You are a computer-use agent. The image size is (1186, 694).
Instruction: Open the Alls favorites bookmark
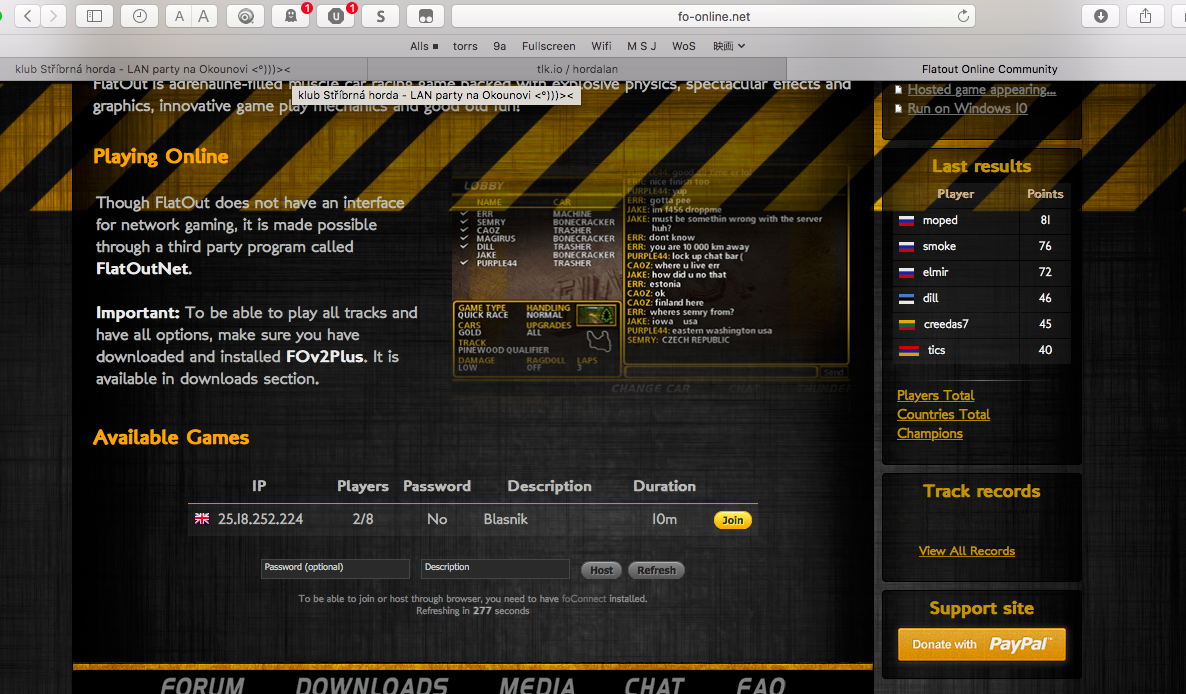[x=424, y=46]
